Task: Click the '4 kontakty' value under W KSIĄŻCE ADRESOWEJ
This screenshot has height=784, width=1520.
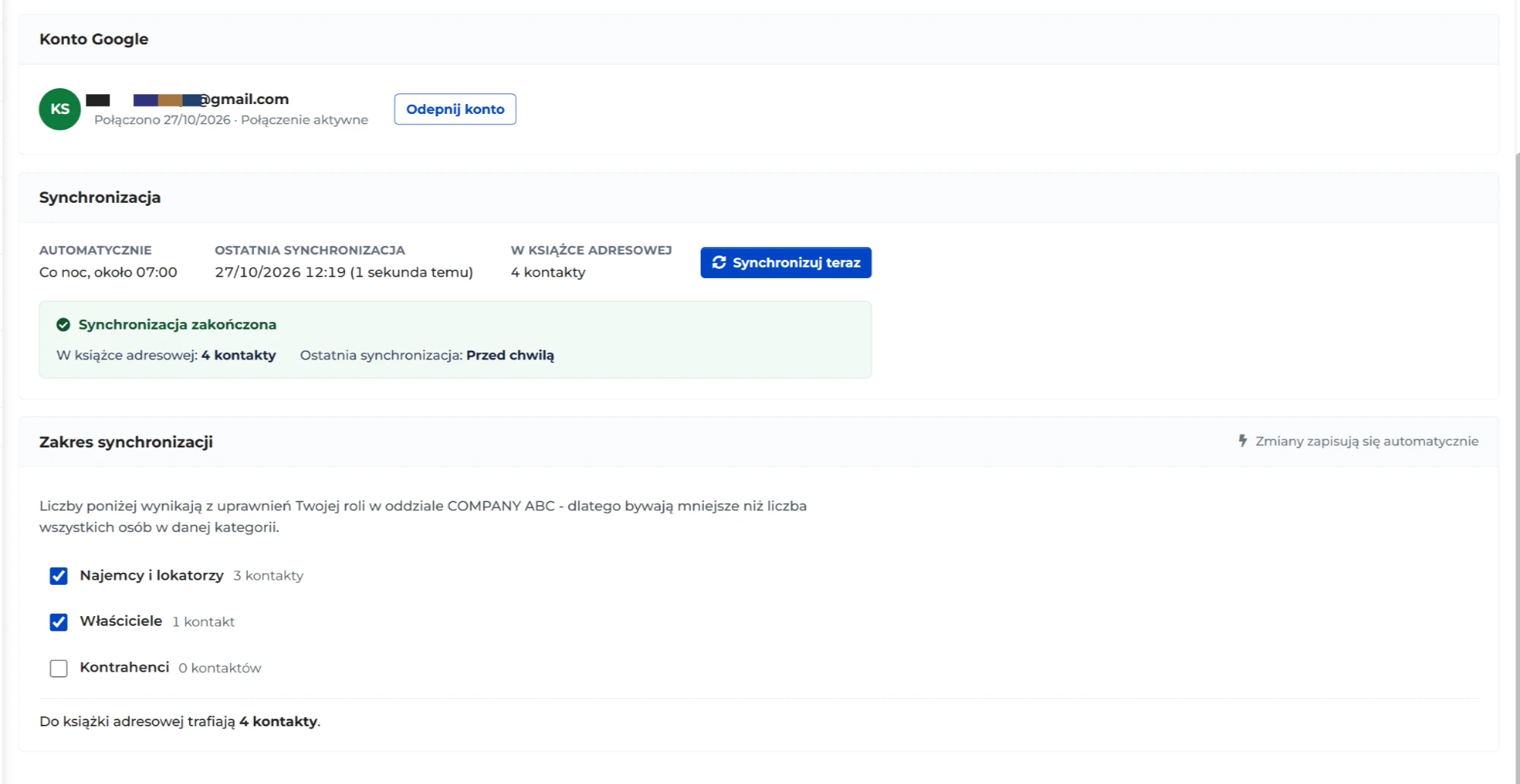Action: point(548,273)
